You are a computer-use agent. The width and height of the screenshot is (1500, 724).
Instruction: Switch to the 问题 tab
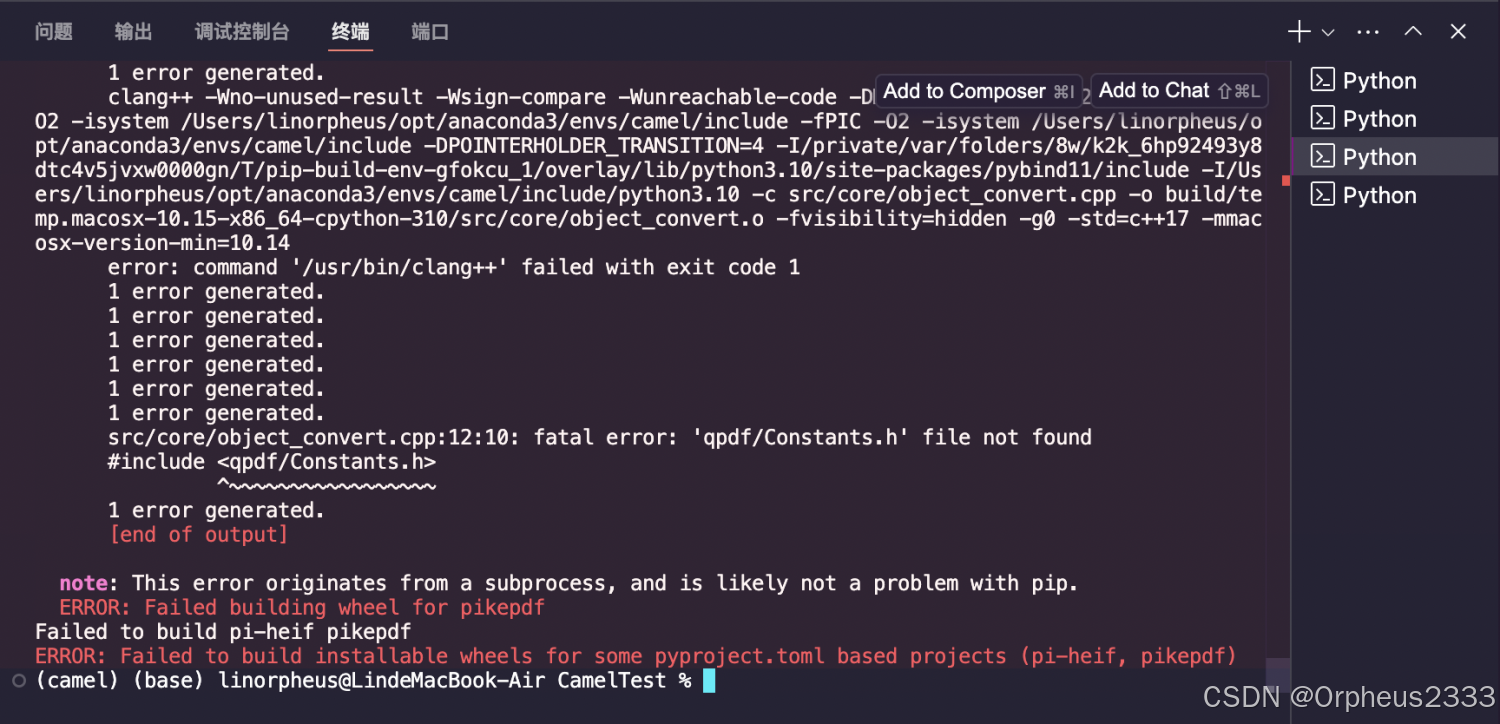pyautogui.click(x=53, y=31)
